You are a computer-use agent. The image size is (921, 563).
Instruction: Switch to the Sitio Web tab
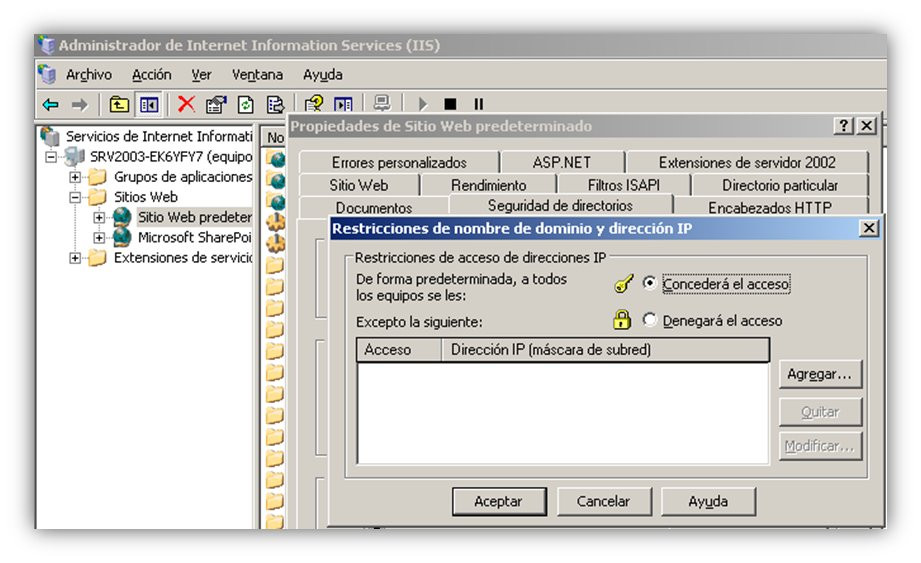pyautogui.click(x=359, y=186)
